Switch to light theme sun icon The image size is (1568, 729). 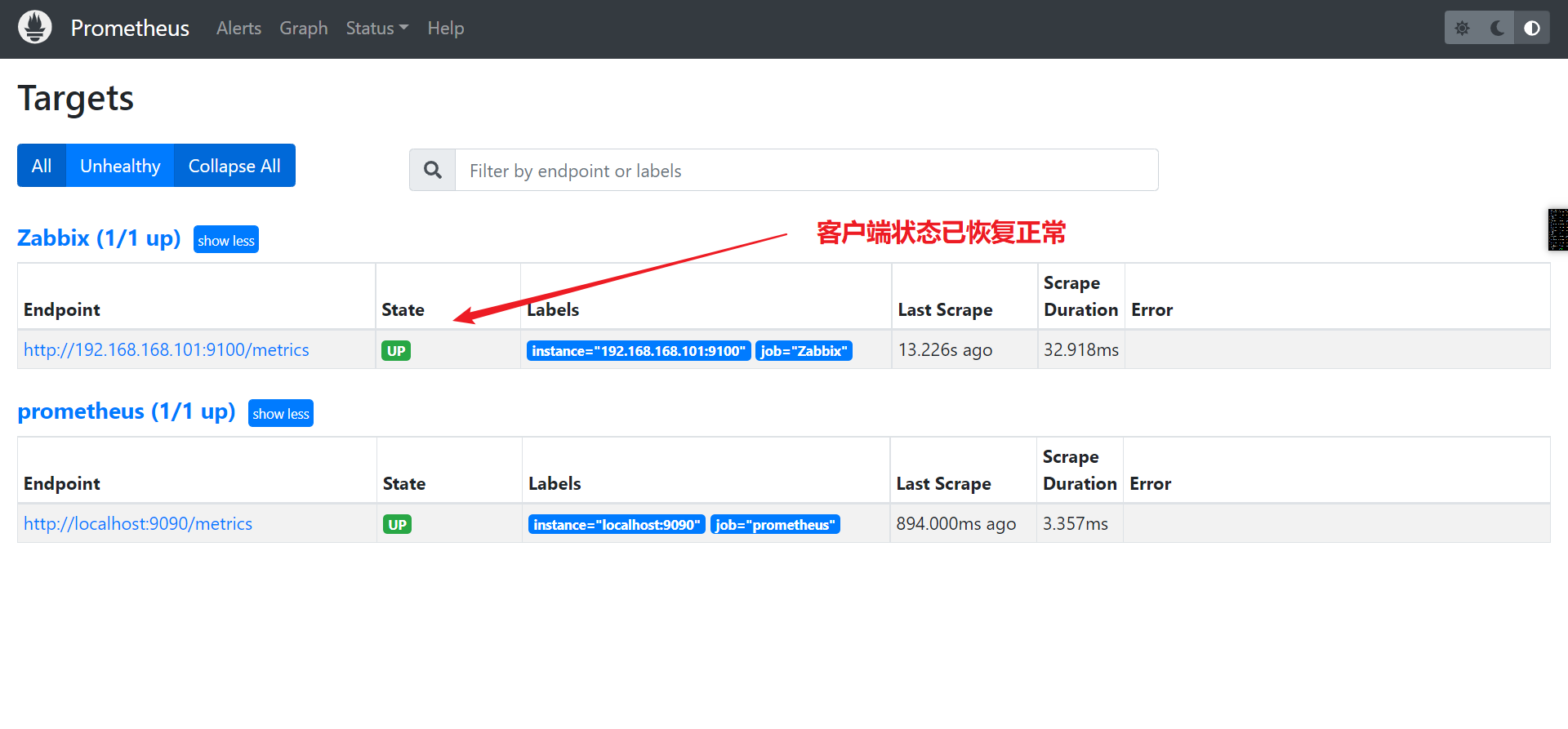pos(1462,29)
